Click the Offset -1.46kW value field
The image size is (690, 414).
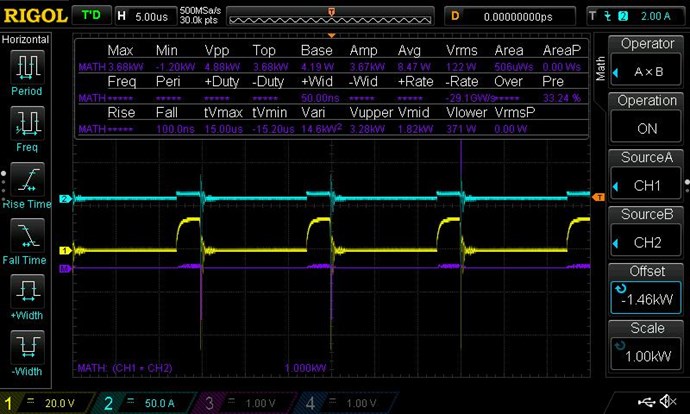(x=647, y=290)
